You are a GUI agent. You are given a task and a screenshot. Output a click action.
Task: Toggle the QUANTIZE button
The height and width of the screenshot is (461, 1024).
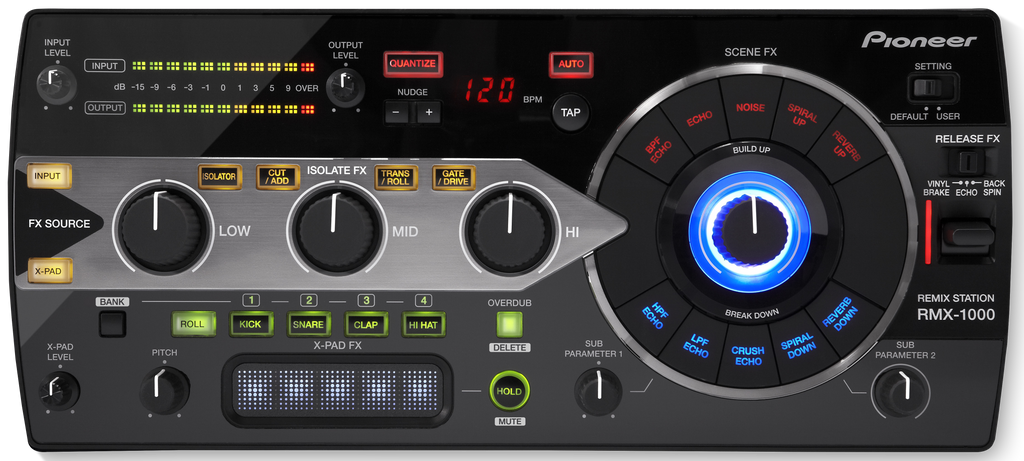click(x=413, y=64)
